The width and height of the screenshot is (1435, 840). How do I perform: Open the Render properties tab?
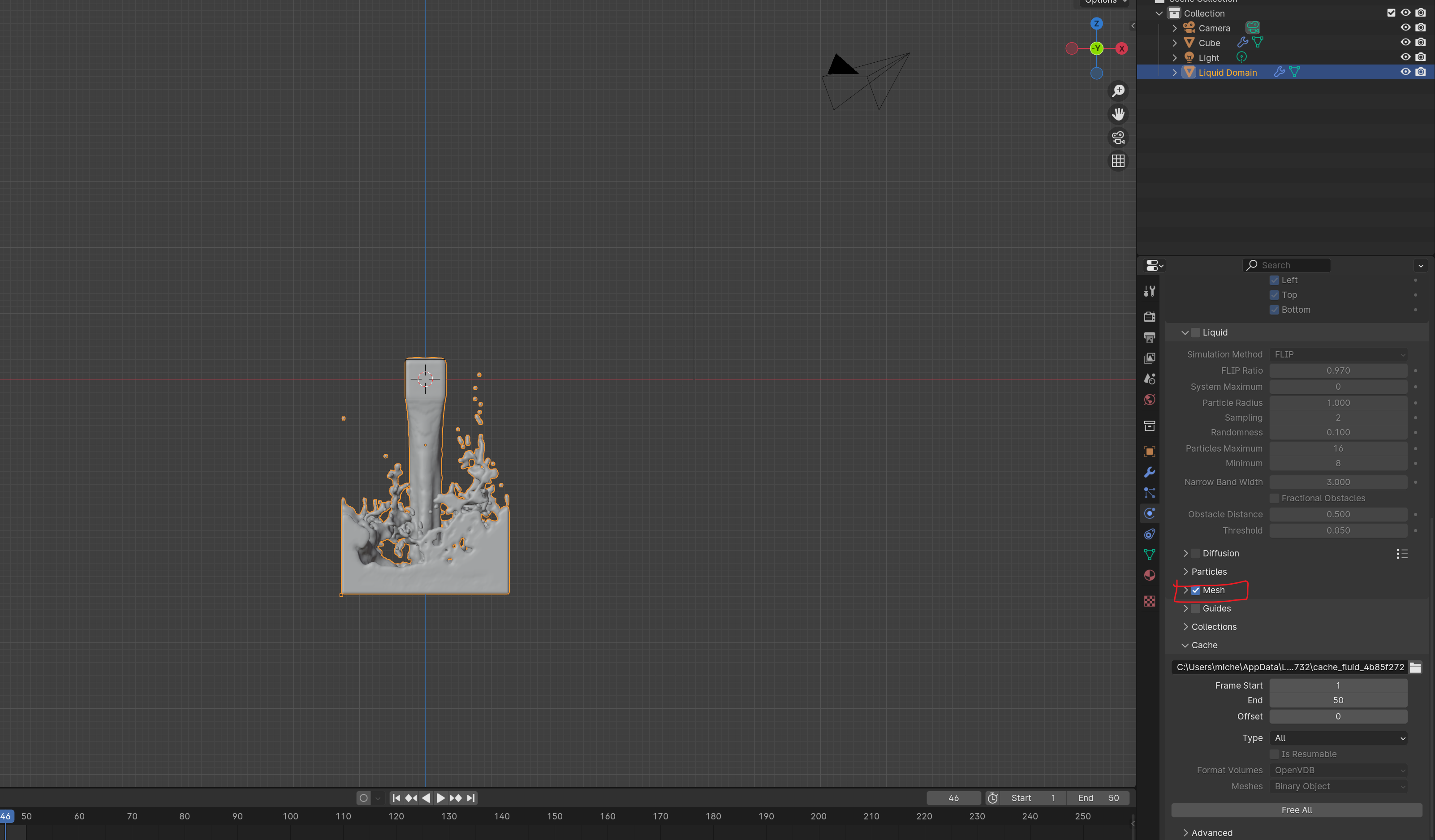(x=1149, y=316)
